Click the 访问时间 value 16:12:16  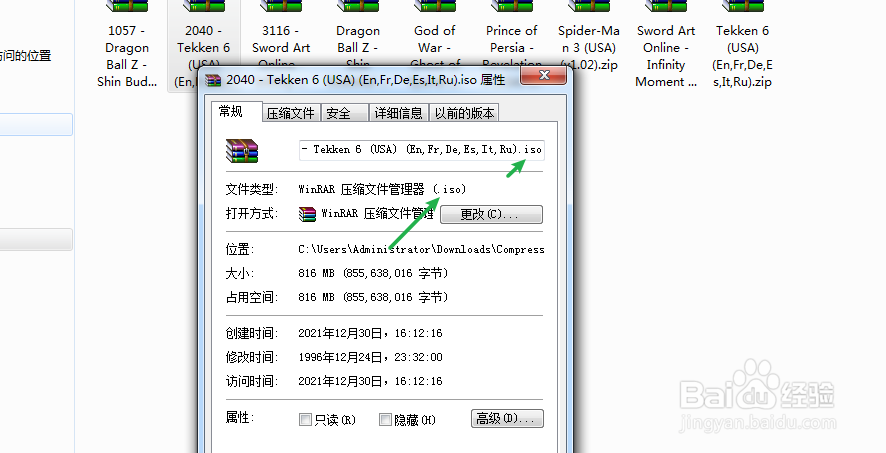tap(418, 381)
